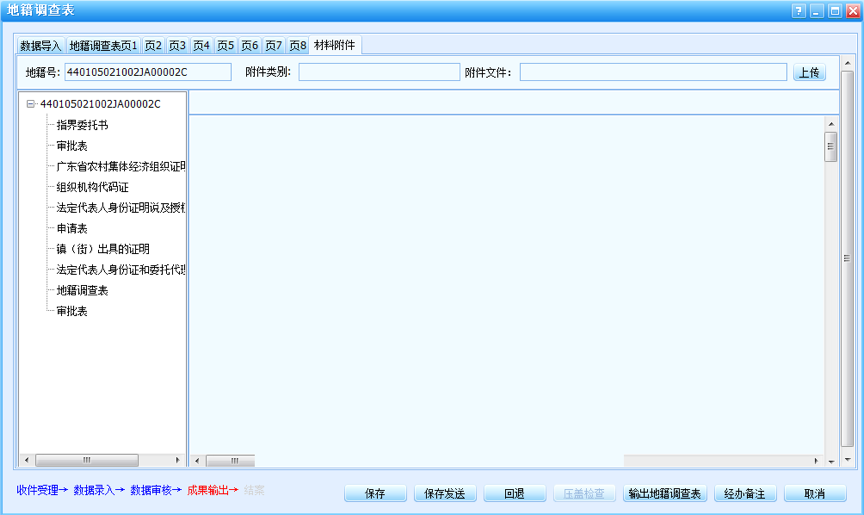
Task: Collapse the 440105021002JA00002C tree node
Action: pyautogui.click(x=31, y=104)
